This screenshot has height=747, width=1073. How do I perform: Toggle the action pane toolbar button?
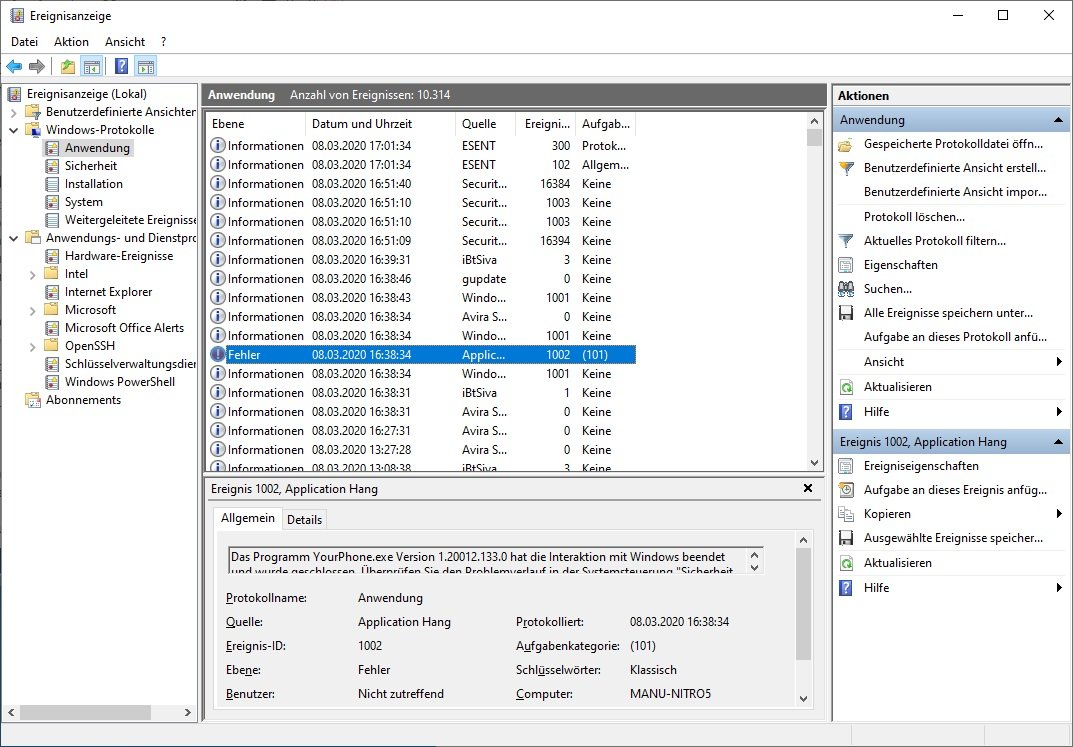pos(146,67)
